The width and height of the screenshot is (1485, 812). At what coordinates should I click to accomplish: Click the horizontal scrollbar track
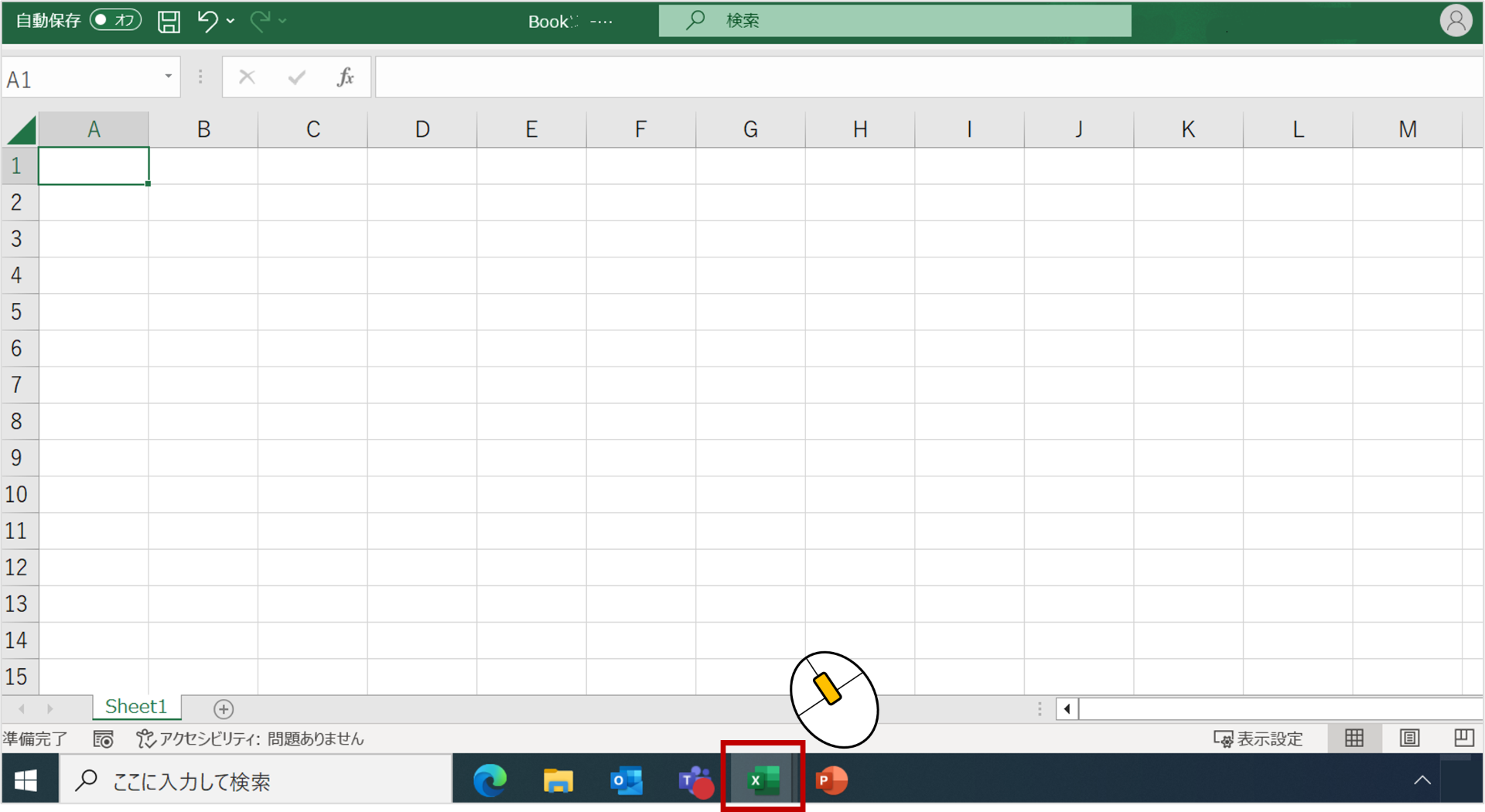(x=1281, y=708)
